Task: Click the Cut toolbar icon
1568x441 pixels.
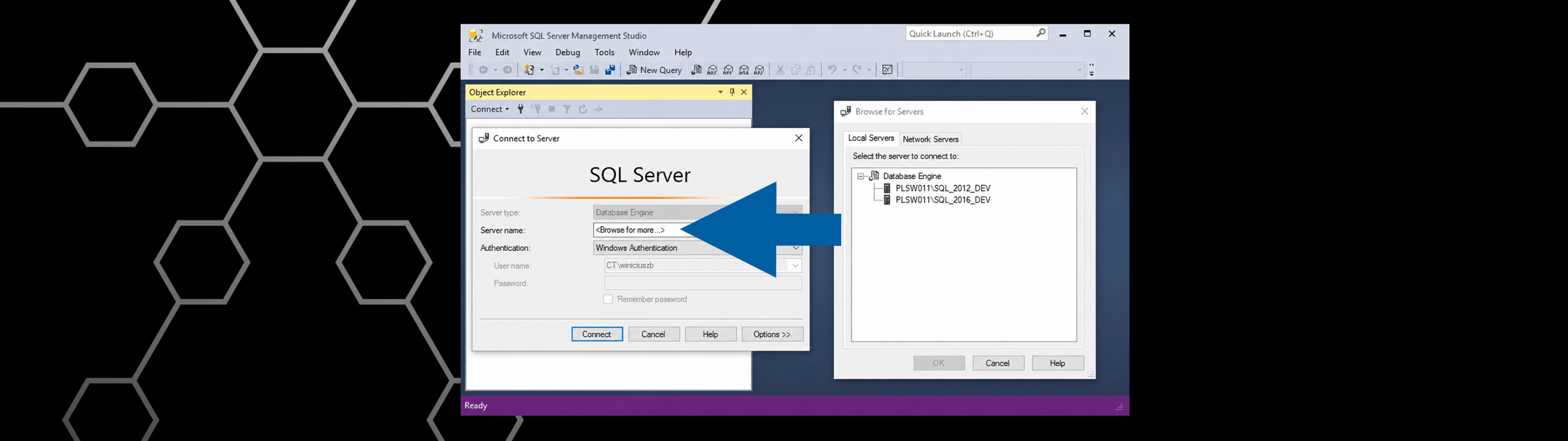Action: (780, 70)
